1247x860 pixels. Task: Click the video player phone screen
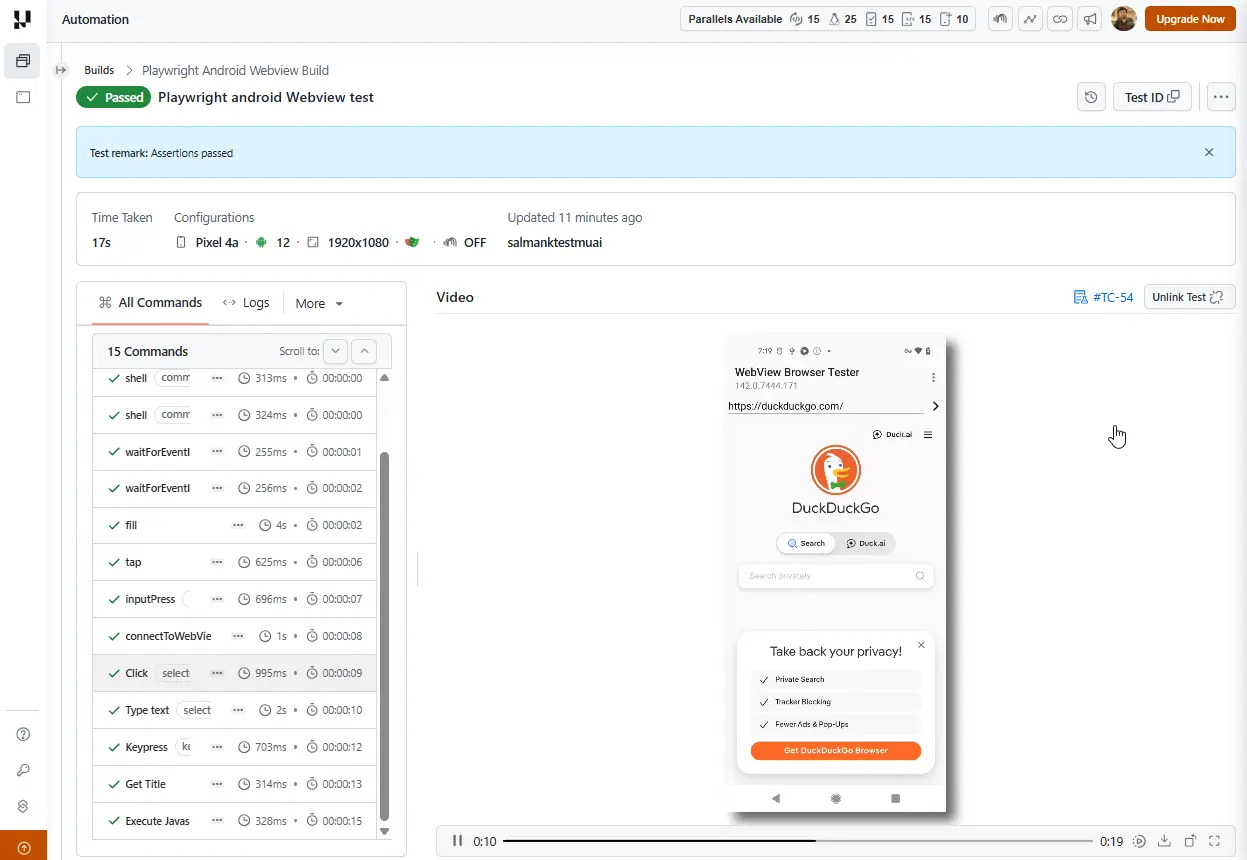(836, 575)
